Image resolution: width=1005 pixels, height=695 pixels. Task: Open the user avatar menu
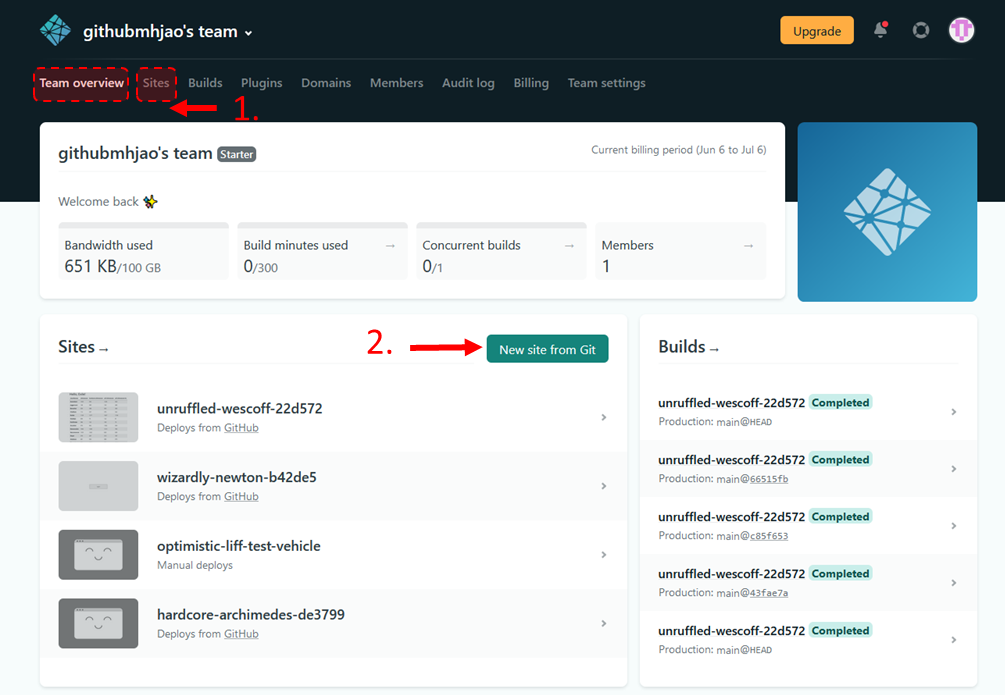click(x=961, y=30)
